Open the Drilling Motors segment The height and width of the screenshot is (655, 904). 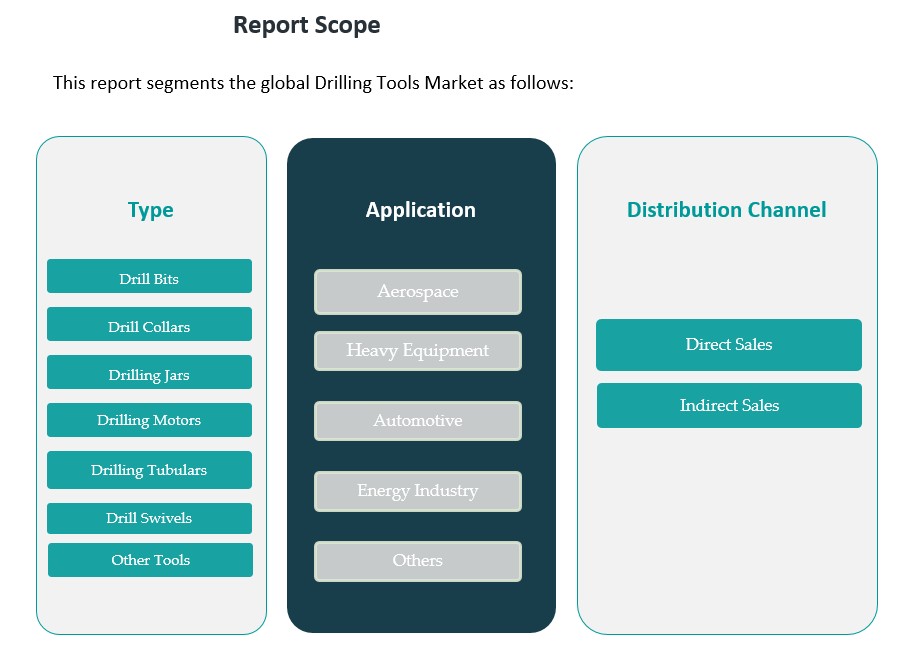pyautogui.click(x=149, y=420)
